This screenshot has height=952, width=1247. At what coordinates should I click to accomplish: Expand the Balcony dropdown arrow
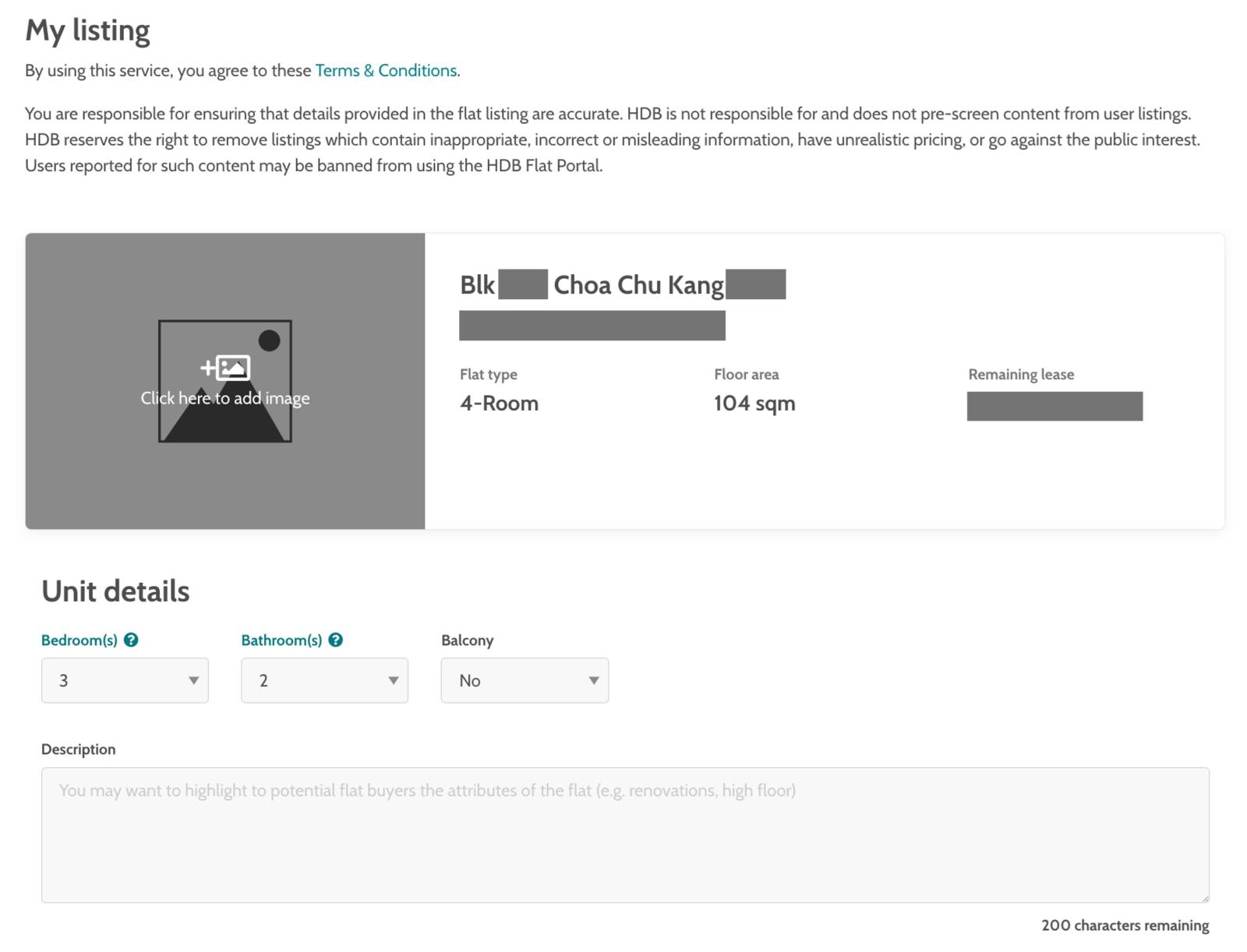click(x=595, y=680)
